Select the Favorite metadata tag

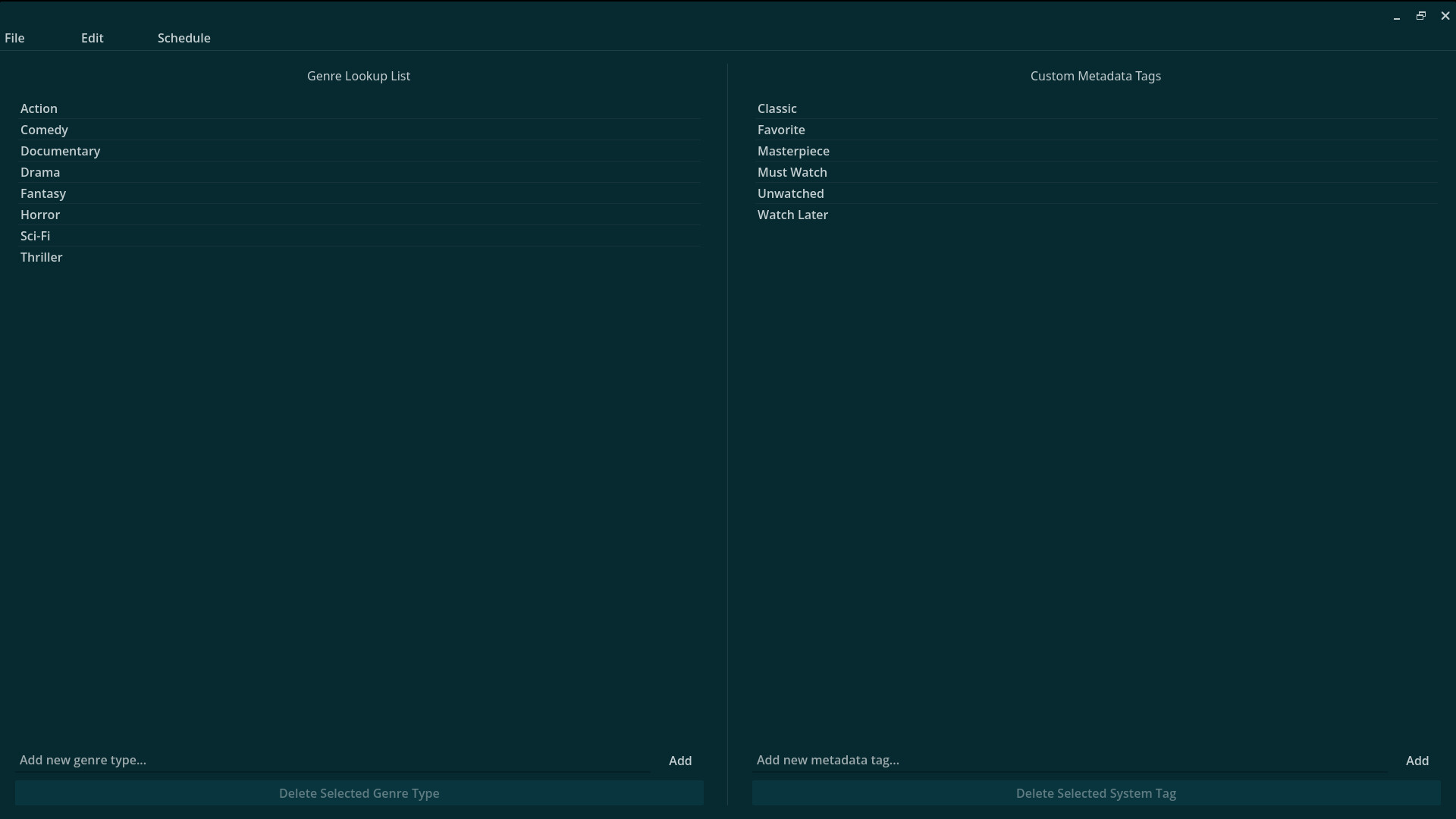(1096, 130)
